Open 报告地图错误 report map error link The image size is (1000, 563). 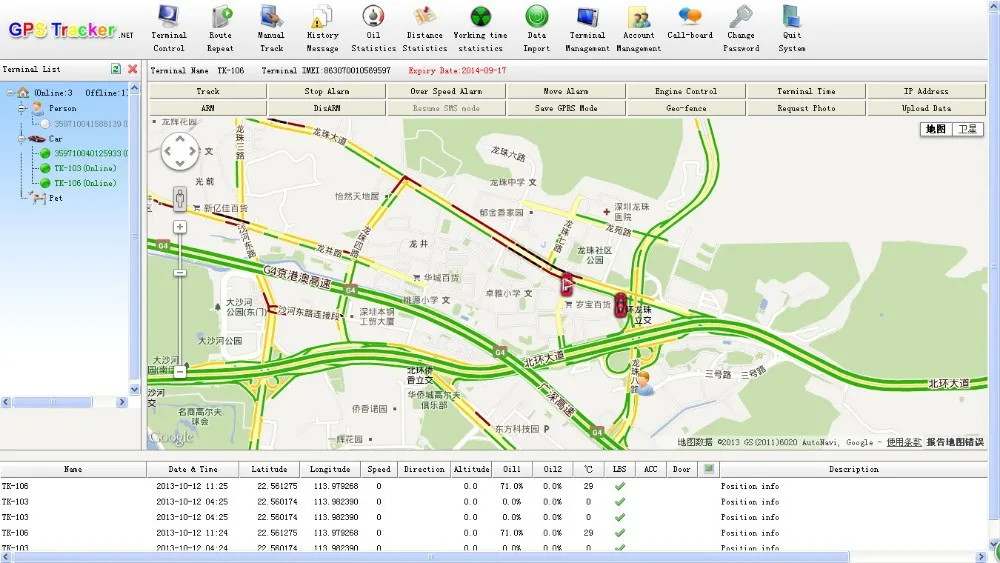pos(955,442)
